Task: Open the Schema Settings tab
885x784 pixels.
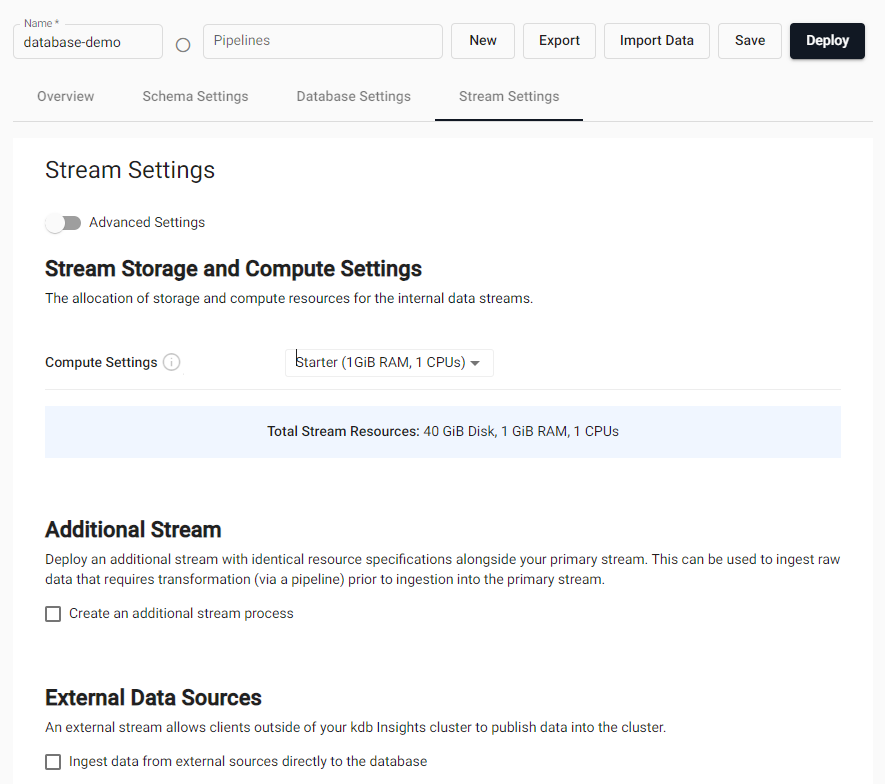Action: pos(195,97)
